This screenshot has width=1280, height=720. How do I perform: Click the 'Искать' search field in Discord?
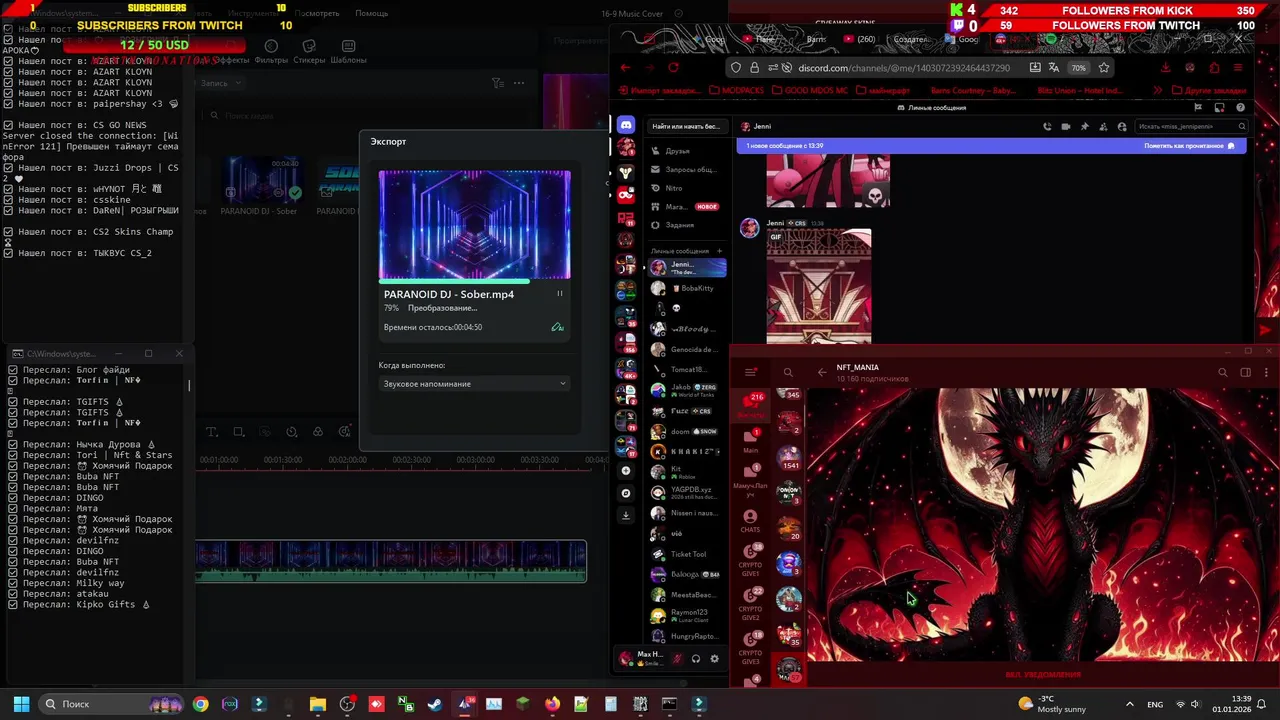tap(1191, 127)
